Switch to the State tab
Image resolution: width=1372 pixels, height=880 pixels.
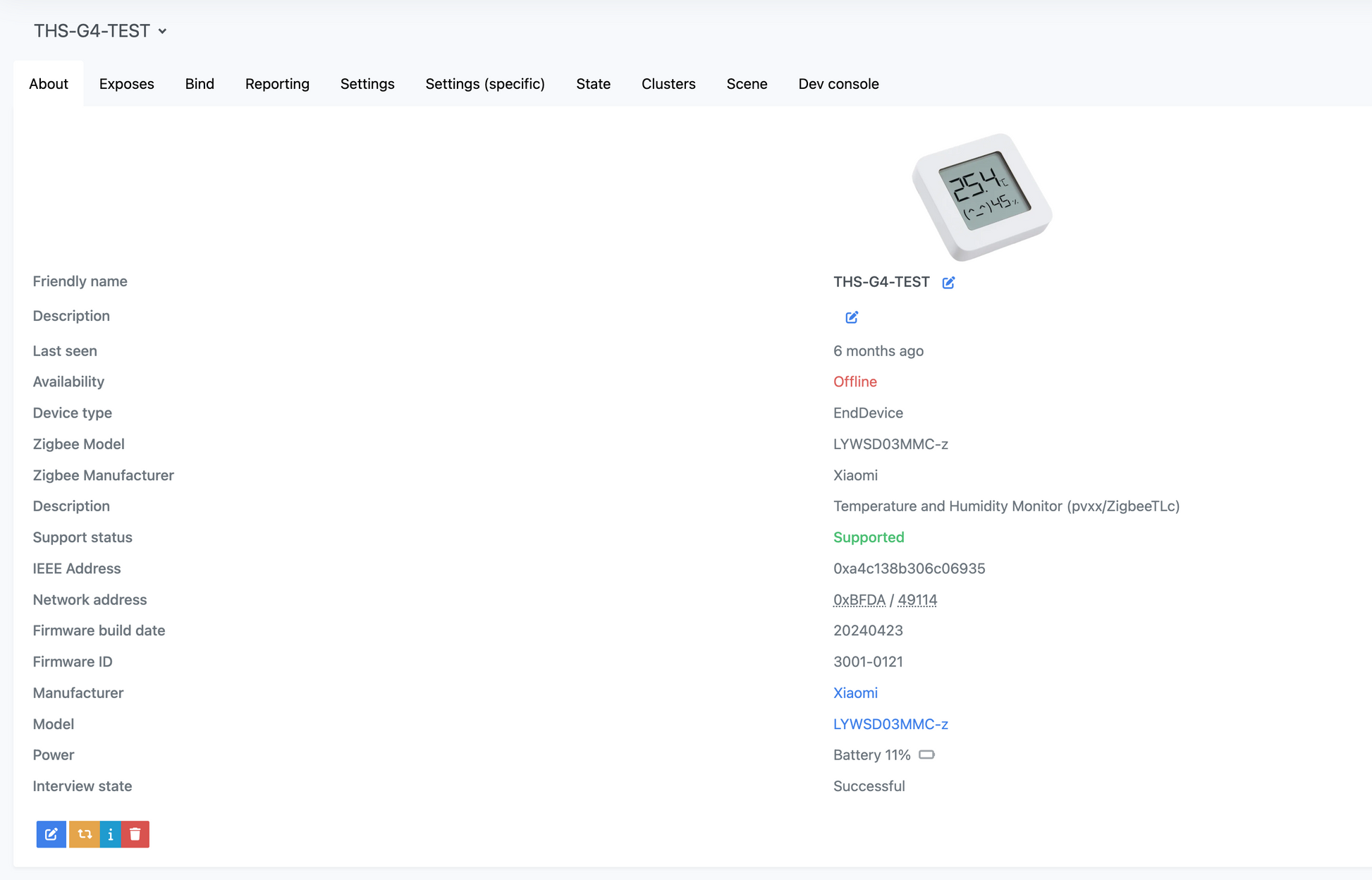593,84
